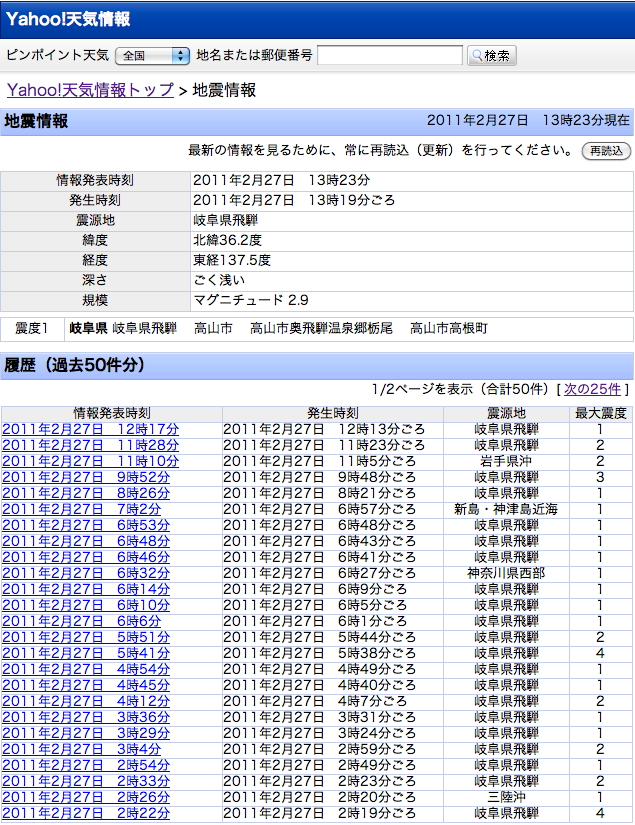Select the 9時52分 earthquake report

click(x=86, y=477)
